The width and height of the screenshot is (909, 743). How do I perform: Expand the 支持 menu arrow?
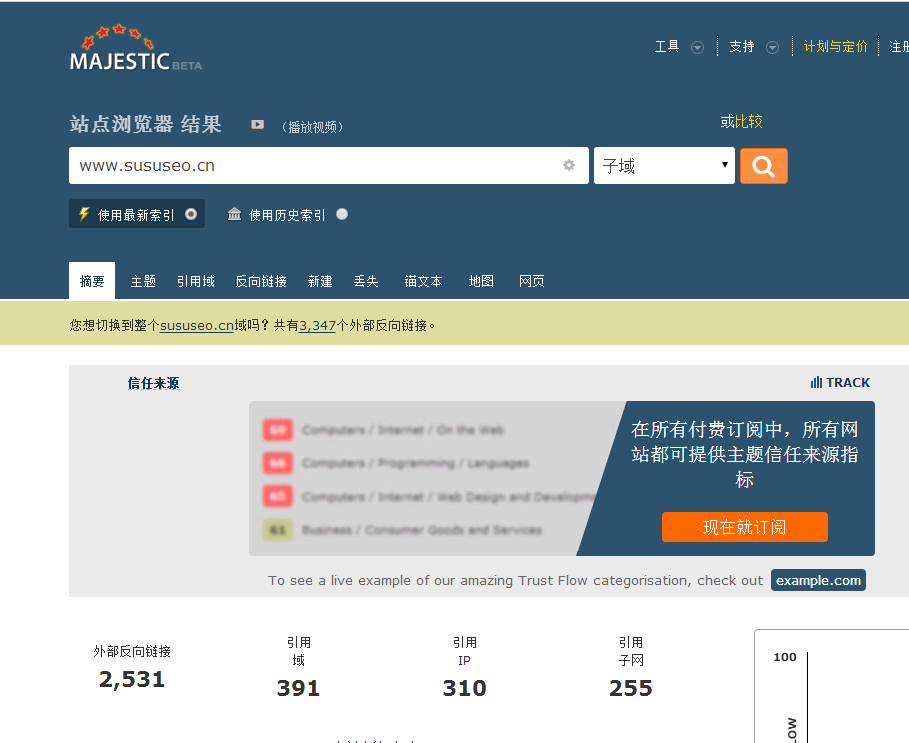click(x=772, y=47)
